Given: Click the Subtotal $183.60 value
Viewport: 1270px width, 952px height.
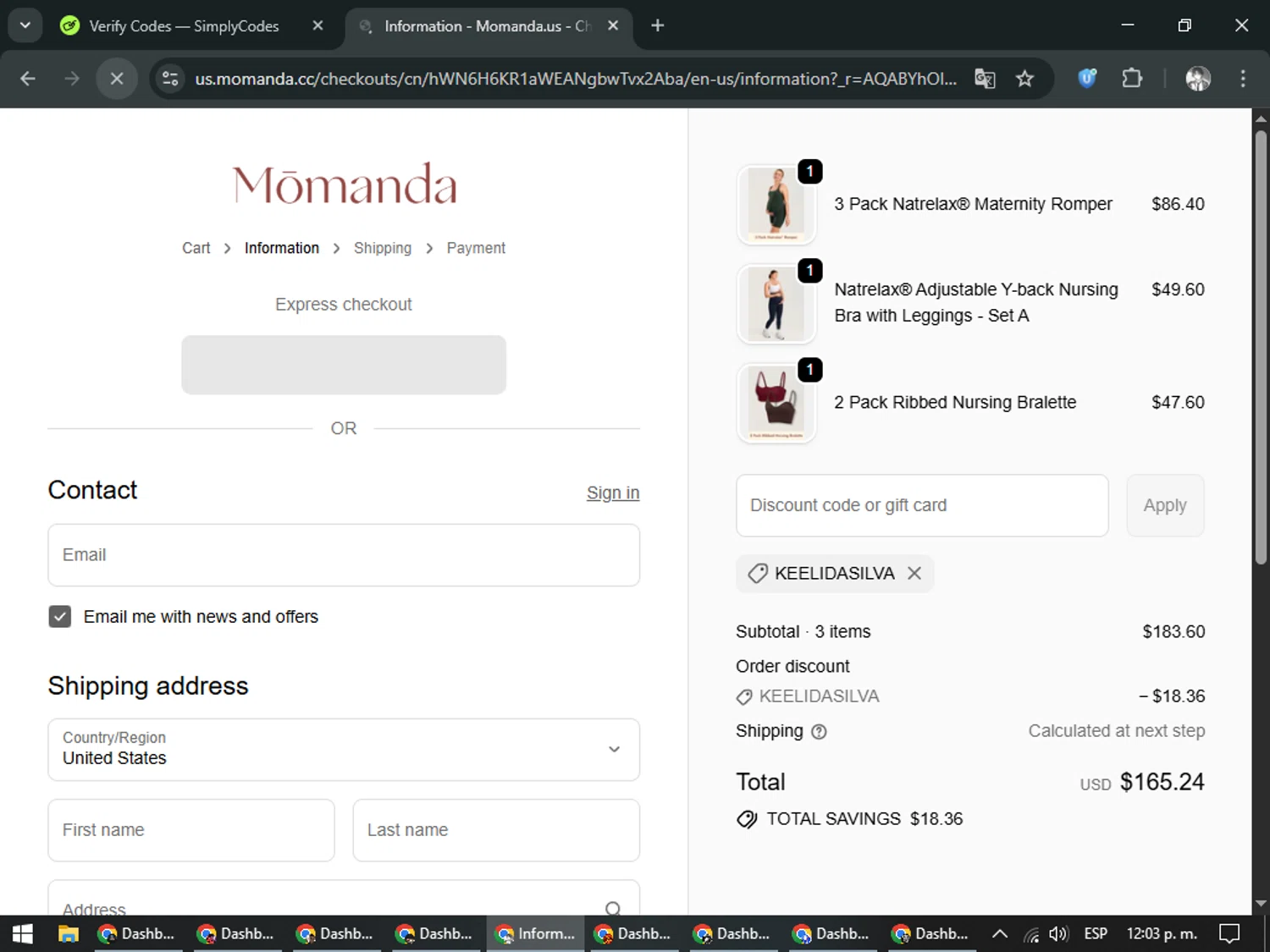Looking at the screenshot, I should tap(1173, 631).
